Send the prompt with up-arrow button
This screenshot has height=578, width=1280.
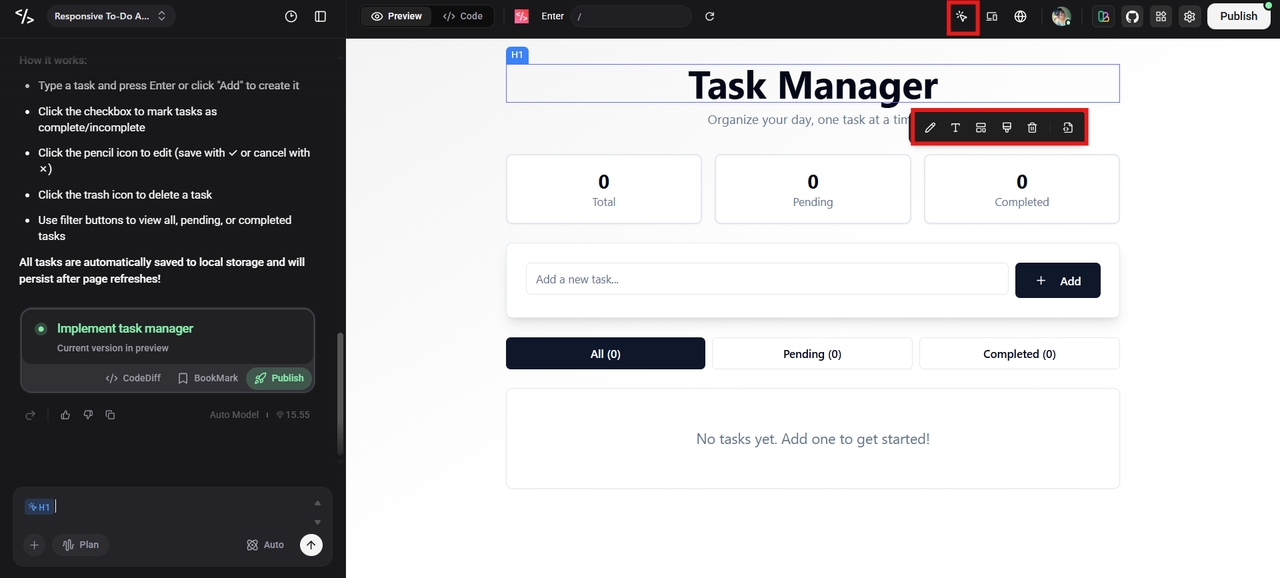click(x=311, y=545)
